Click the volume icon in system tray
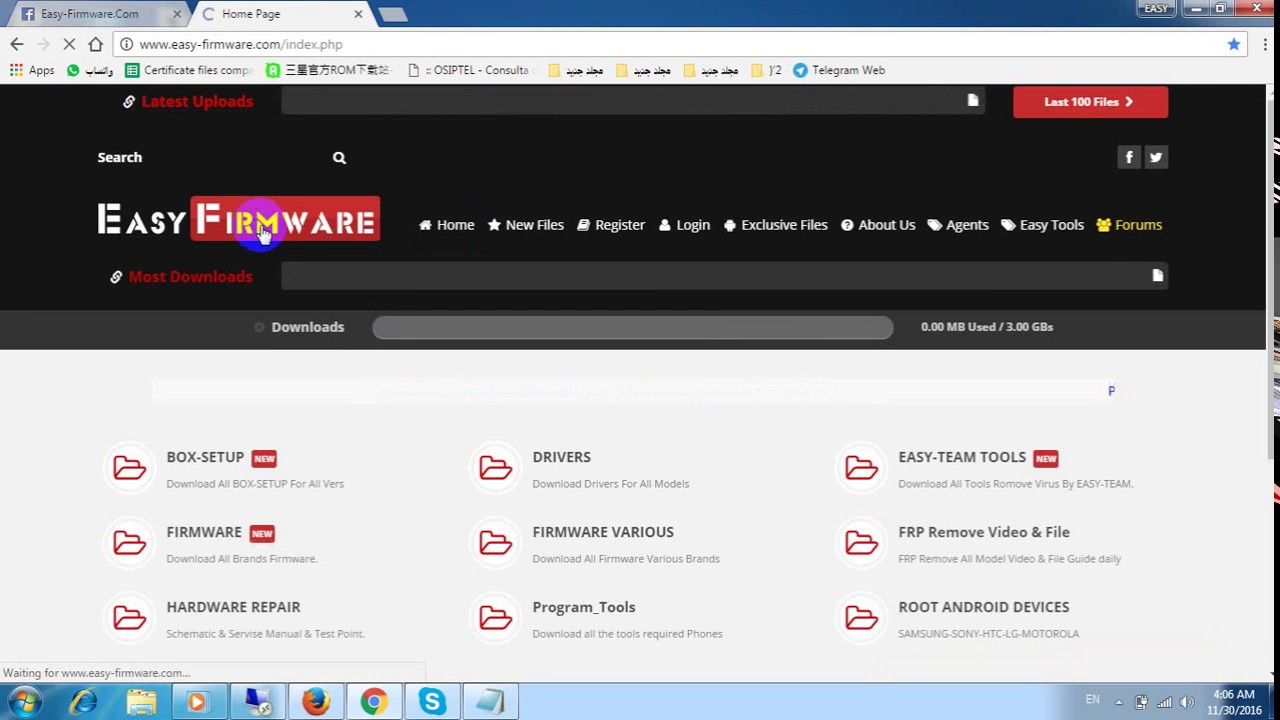This screenshot has width=1280, height=720. (1187, 702)
